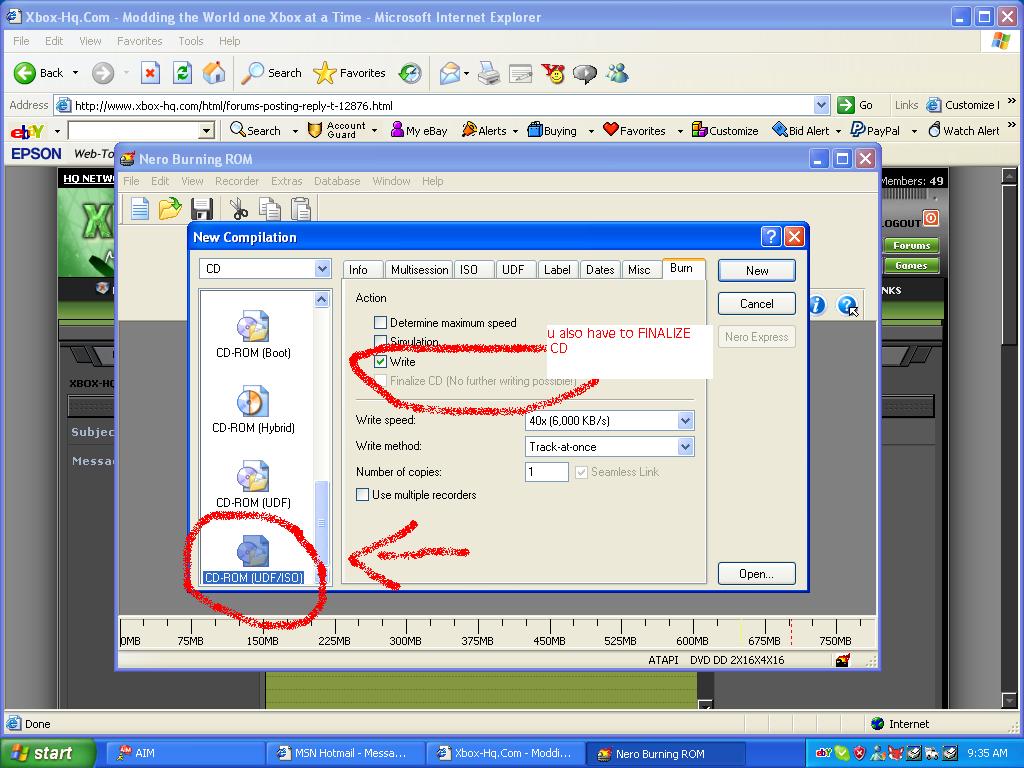Click the Open... button
The height and width of the screenshot is (768, 1024).
(757, 574)
